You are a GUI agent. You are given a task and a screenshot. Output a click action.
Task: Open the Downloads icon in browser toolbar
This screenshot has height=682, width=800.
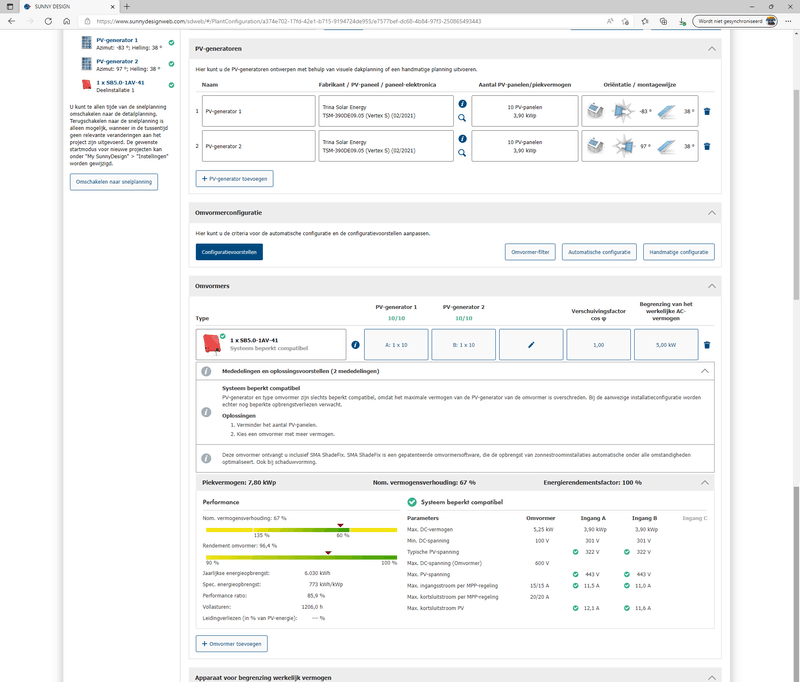pos(682,21)
